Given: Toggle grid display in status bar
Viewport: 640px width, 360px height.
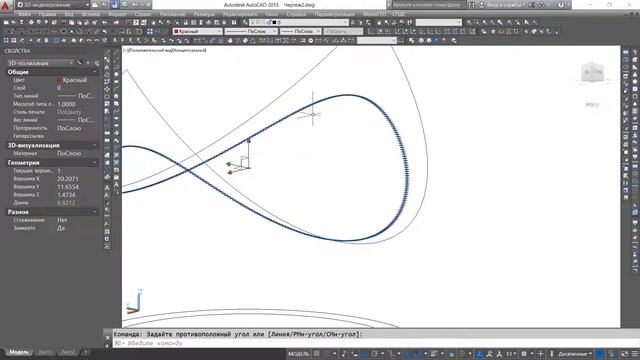Looking at the screenshot, I should click(x=317, y=353).
